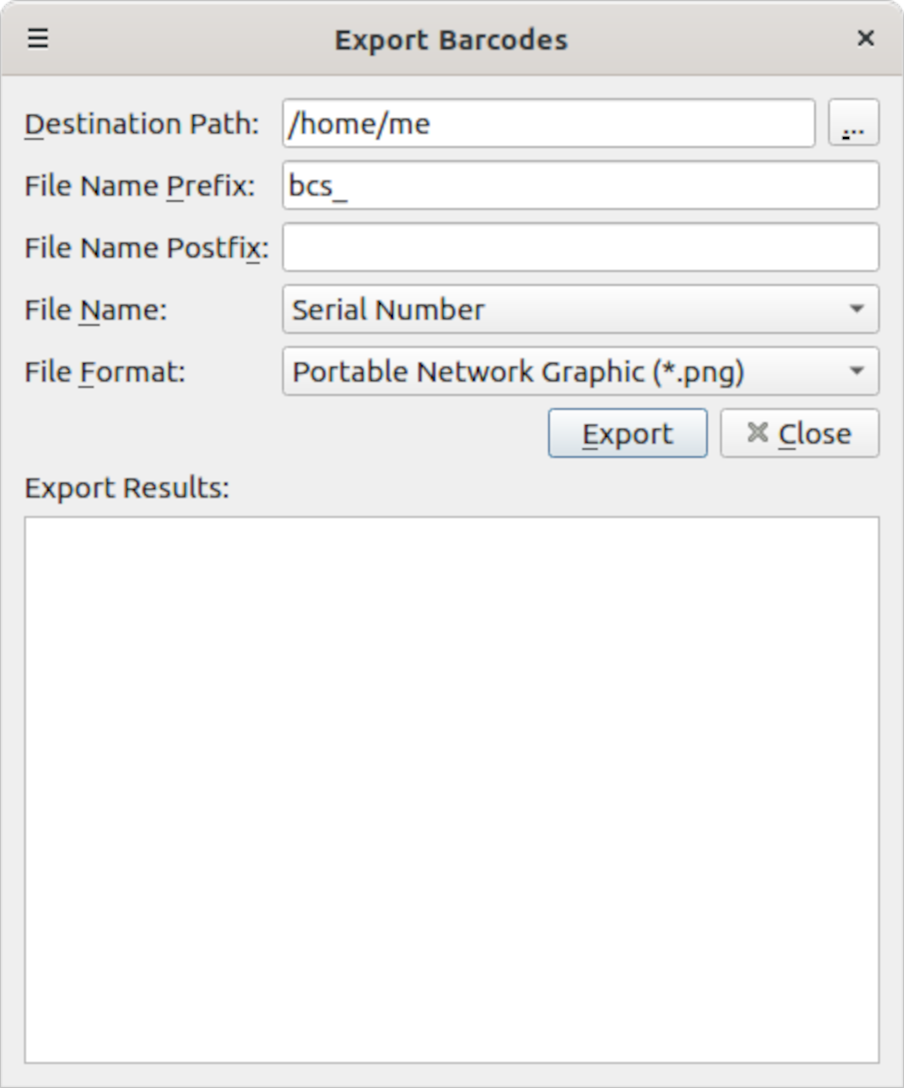Click the File Name Prefix label
The width and height of the screenshot is (904, 1088).
139,186
